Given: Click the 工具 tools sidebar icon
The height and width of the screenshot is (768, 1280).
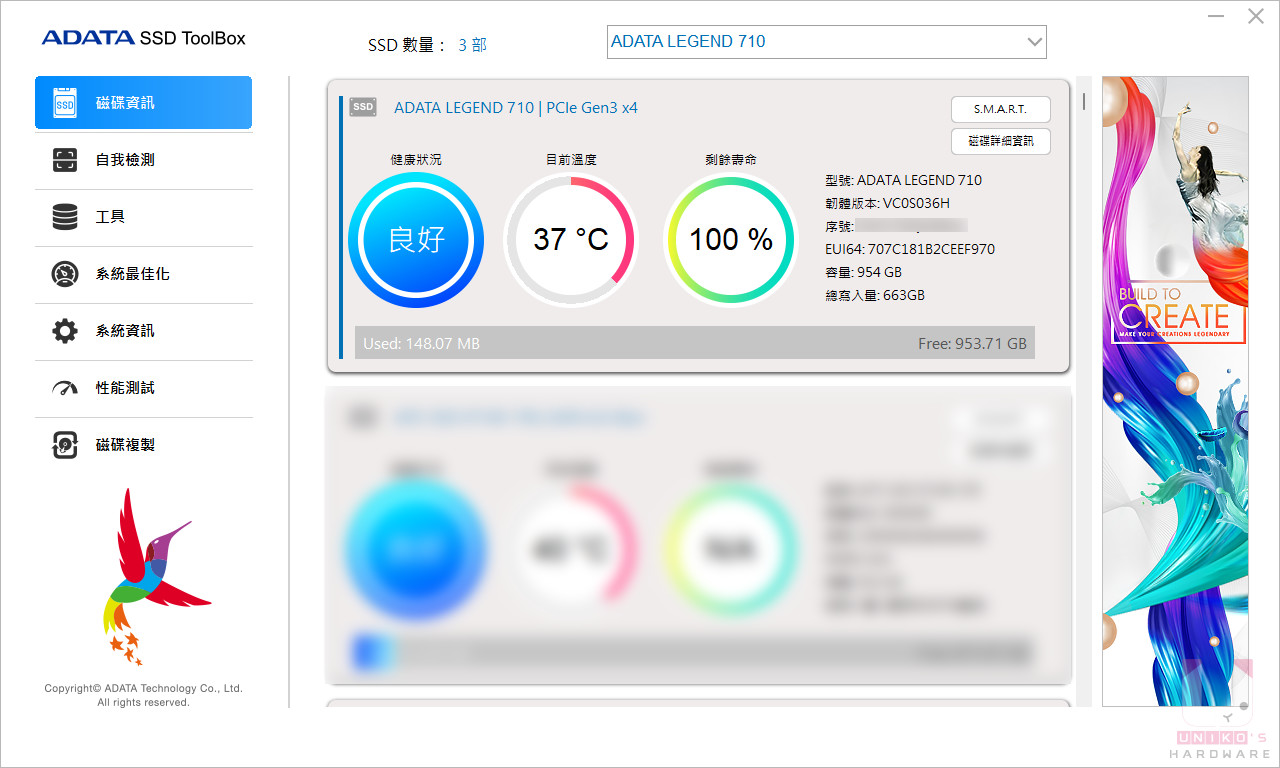Looking at the screenshot, I should [65, 217].
